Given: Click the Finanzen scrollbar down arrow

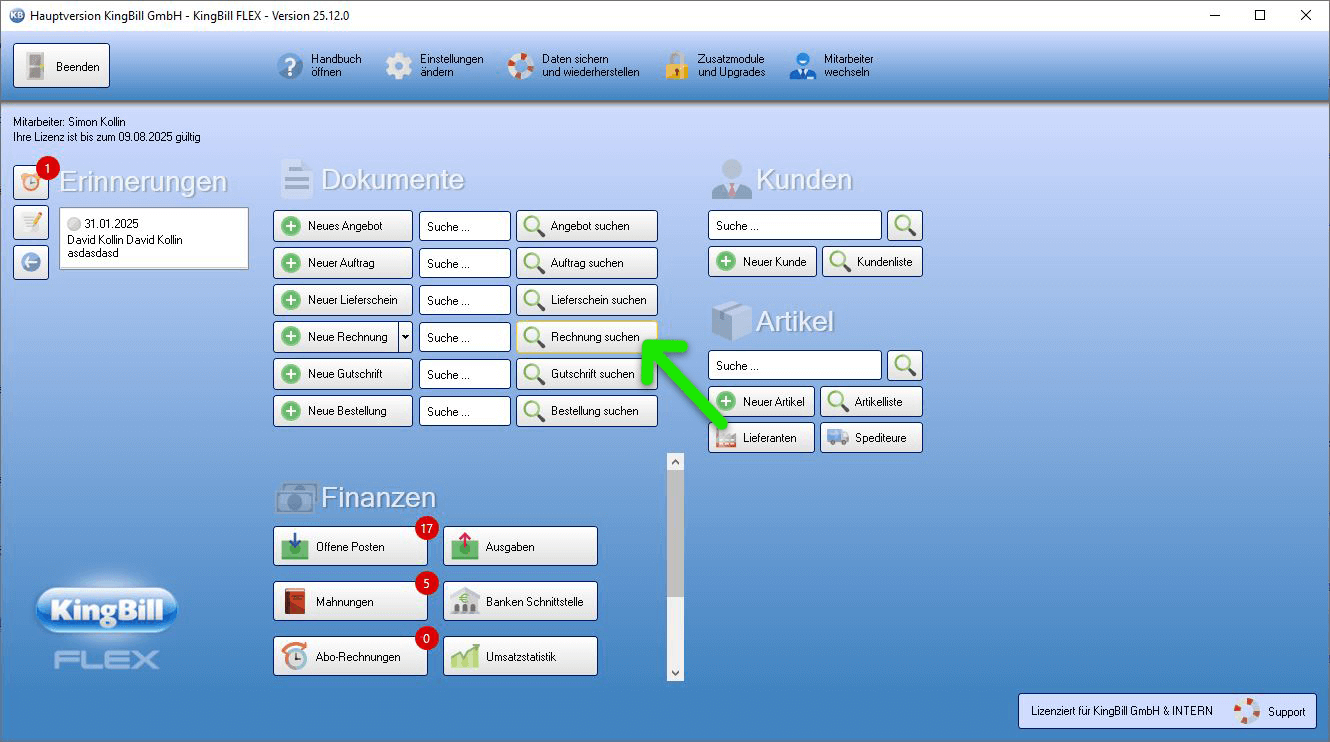Looking at the screenshot, I should click(x=675, y=673).
